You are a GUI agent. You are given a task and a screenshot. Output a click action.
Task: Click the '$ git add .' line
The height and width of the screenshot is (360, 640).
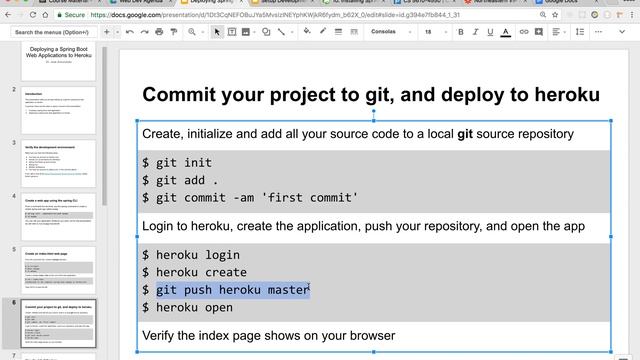pos(180,180)
